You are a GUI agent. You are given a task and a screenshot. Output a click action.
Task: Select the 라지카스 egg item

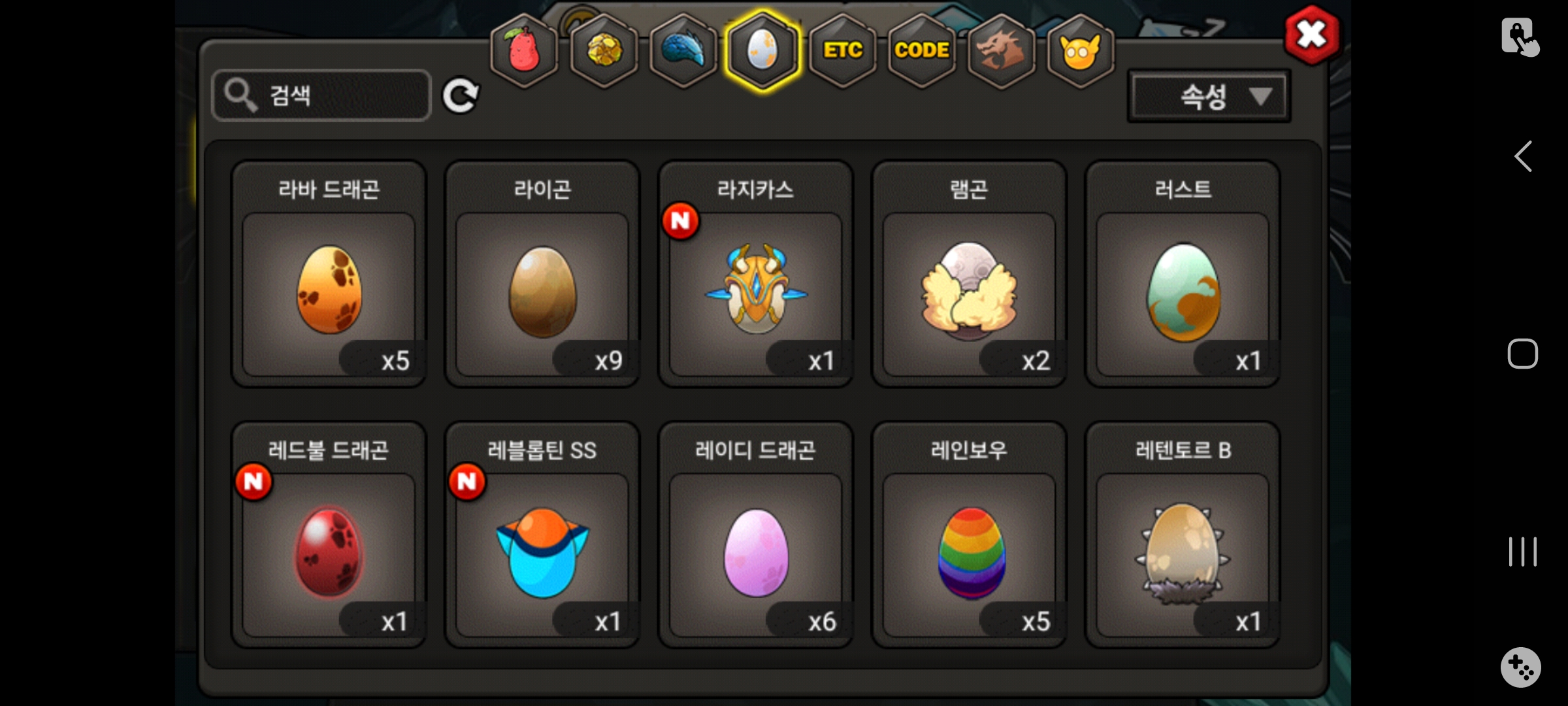point(756,274)
